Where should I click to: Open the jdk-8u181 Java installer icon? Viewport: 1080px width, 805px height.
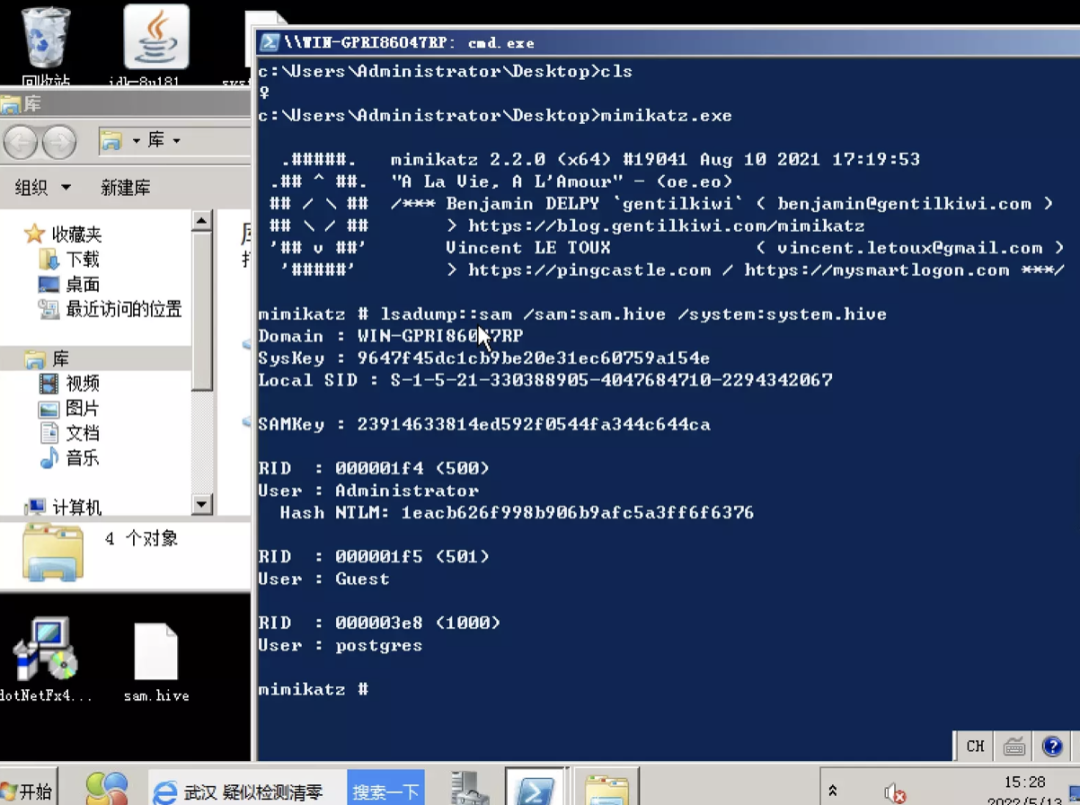[x=156, y=45]
